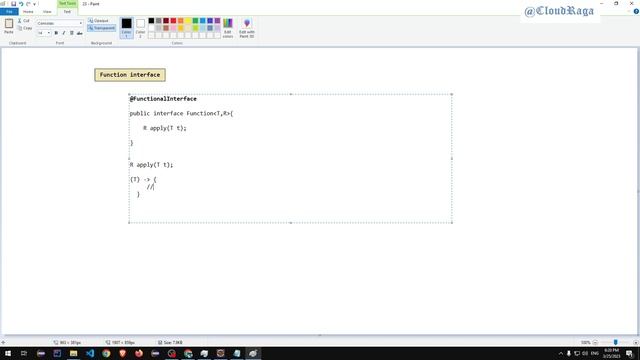
Task: Open the Windows Start menu
Action: coord(8,353)
